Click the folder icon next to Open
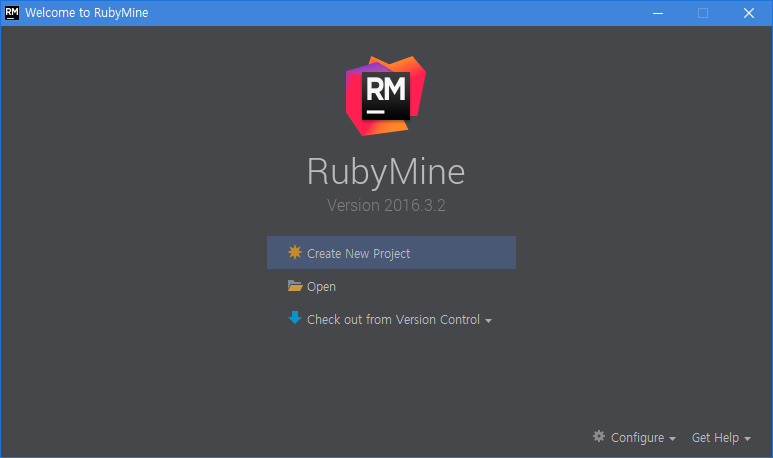 coord(295,286)
